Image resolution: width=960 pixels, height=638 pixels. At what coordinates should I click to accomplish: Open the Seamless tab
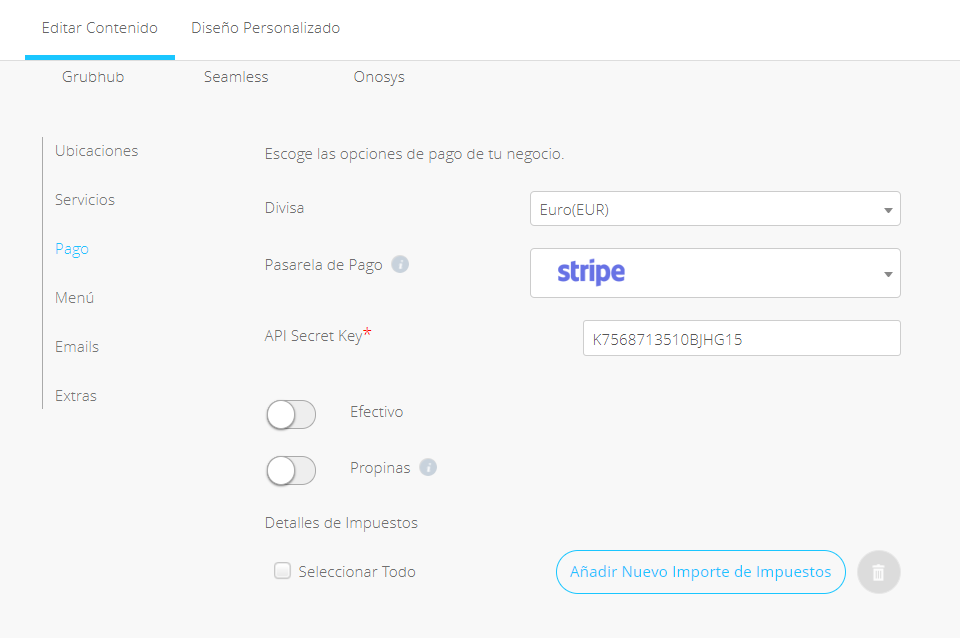click(x=236, y=77)
